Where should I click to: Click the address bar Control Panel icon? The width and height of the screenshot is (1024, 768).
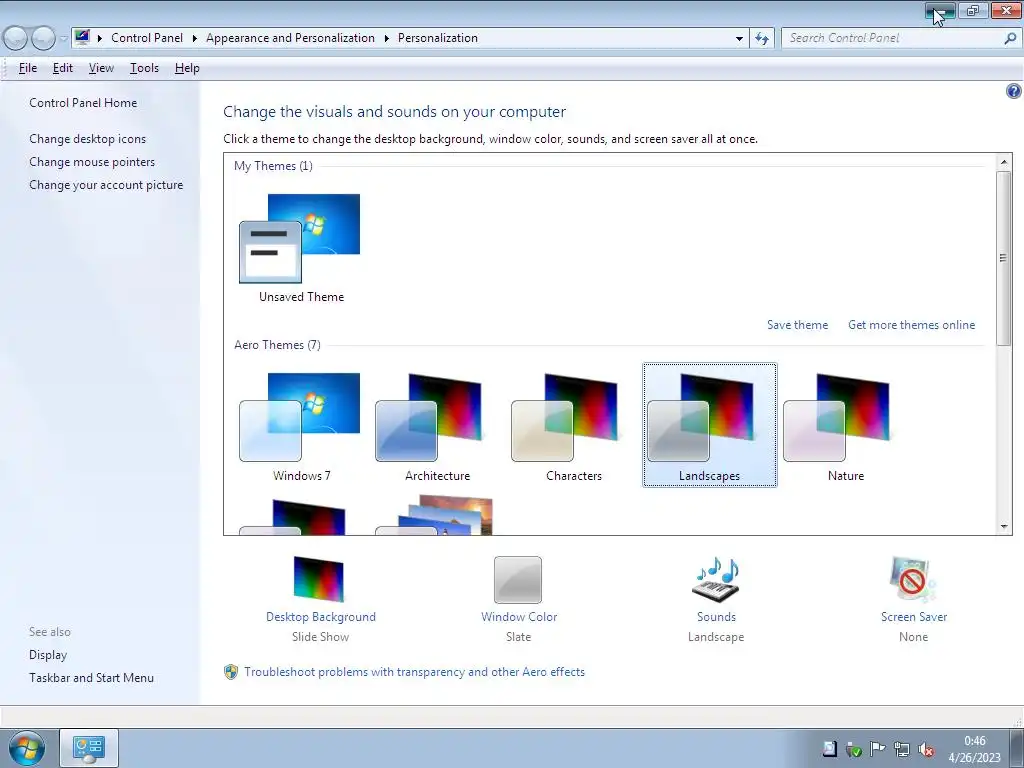point(82,37)
